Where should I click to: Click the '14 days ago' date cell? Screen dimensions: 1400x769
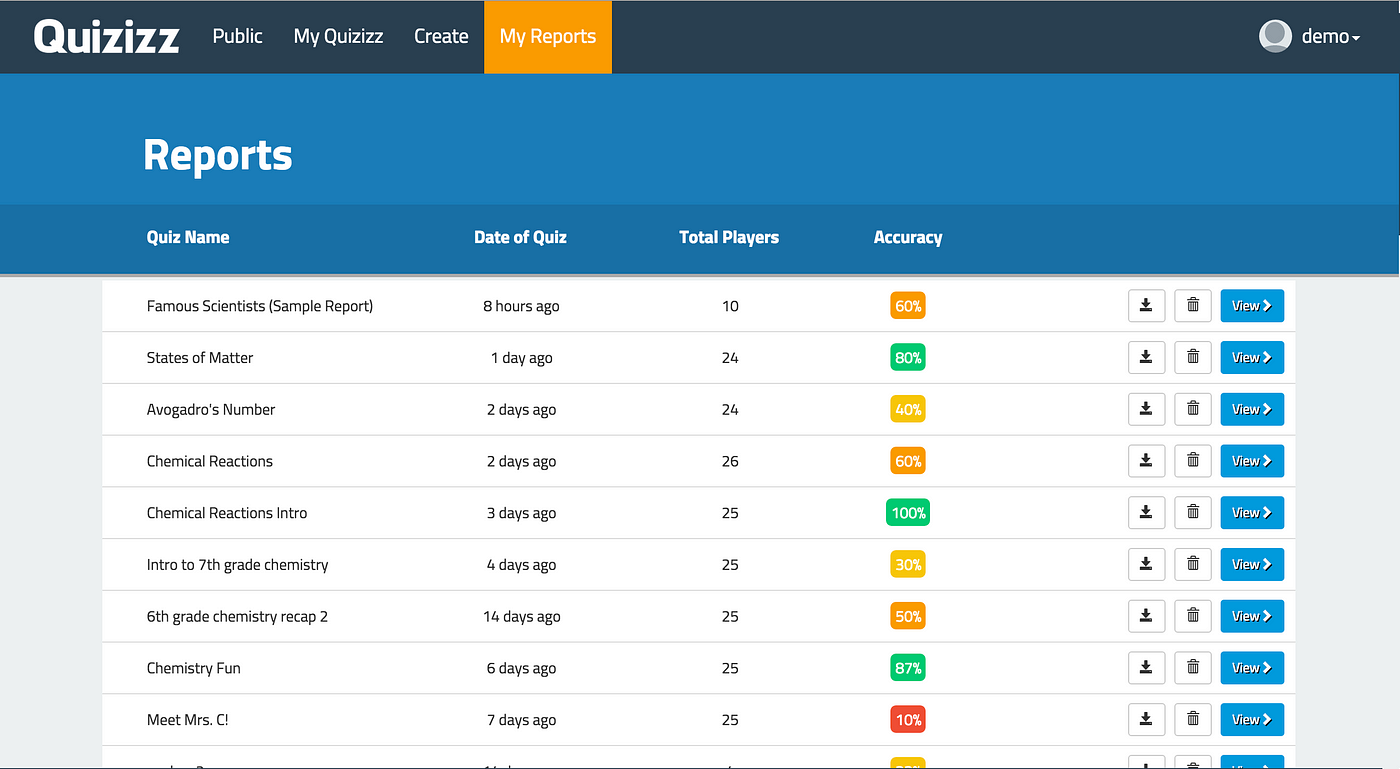point(521,617)
